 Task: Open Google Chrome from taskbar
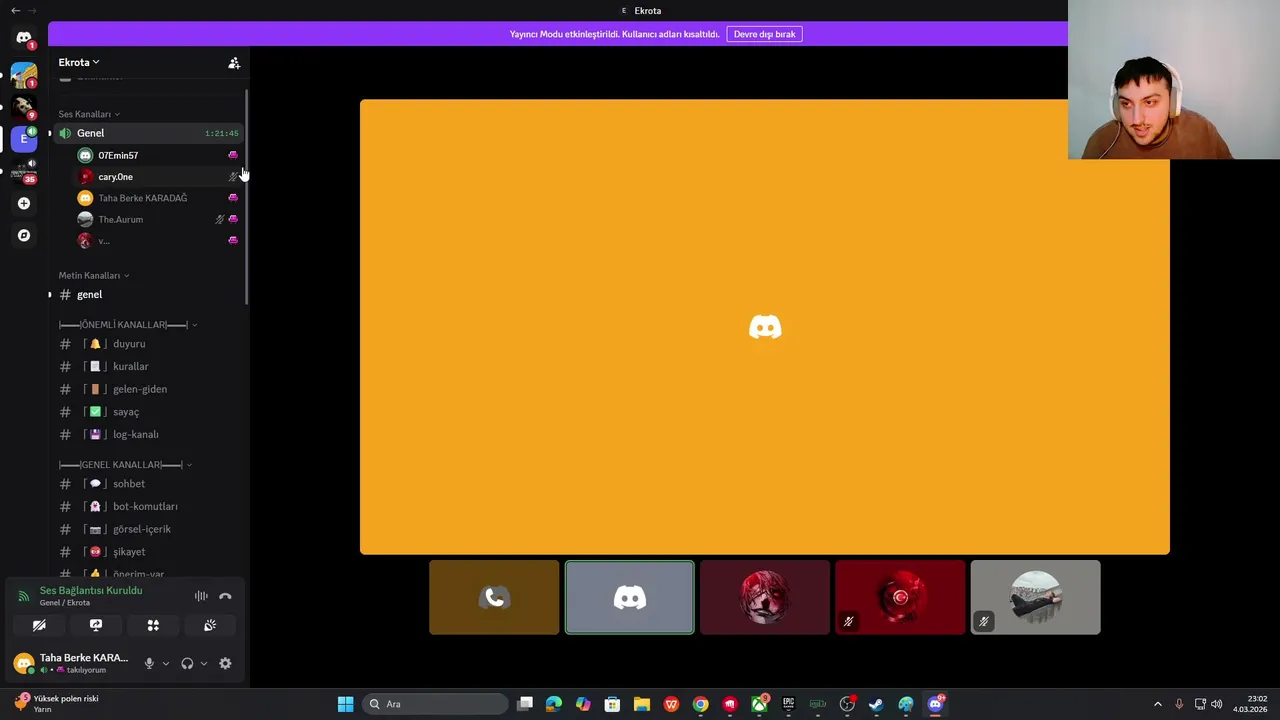point(700,704)
